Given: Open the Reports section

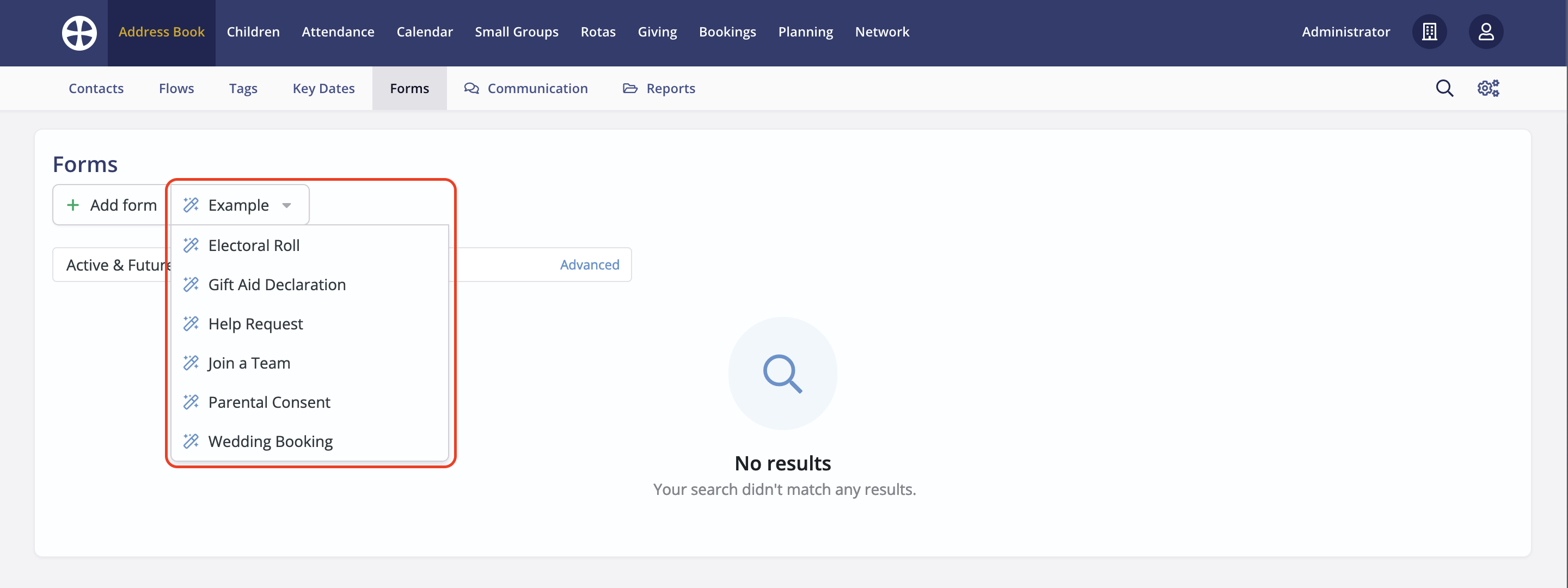Looking at the screenshot, I should [x=659, y=88].
